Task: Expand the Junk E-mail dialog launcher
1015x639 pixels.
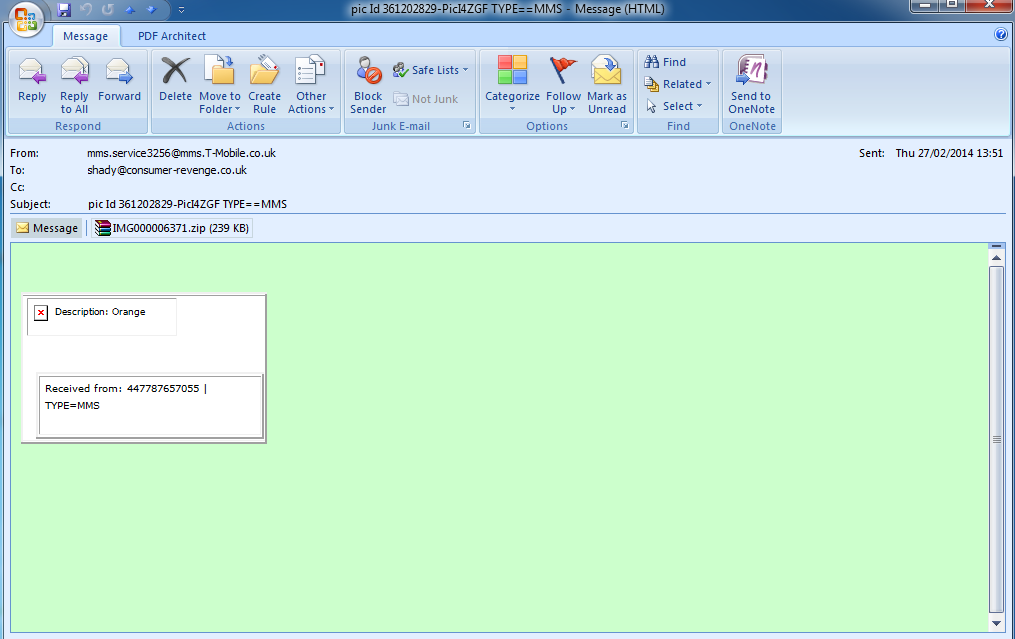Action: pyautogui.click(x=466, y=126)
